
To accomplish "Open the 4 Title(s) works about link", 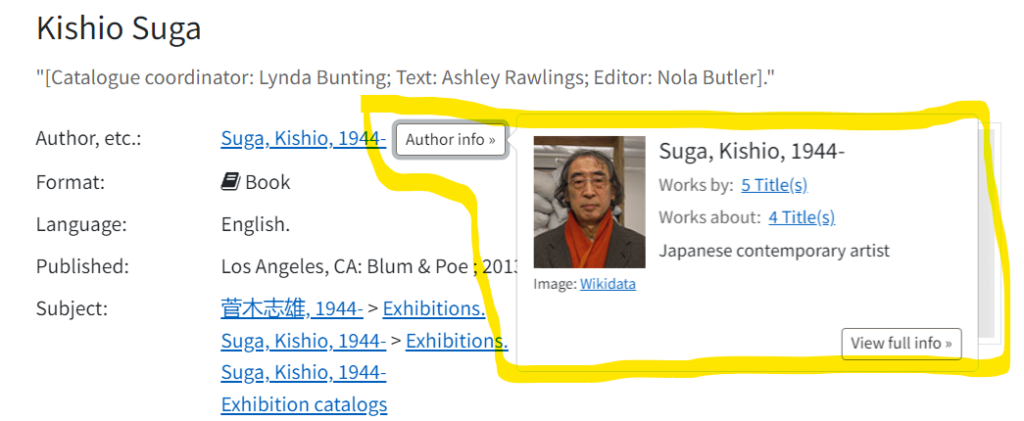I will 801,217.
